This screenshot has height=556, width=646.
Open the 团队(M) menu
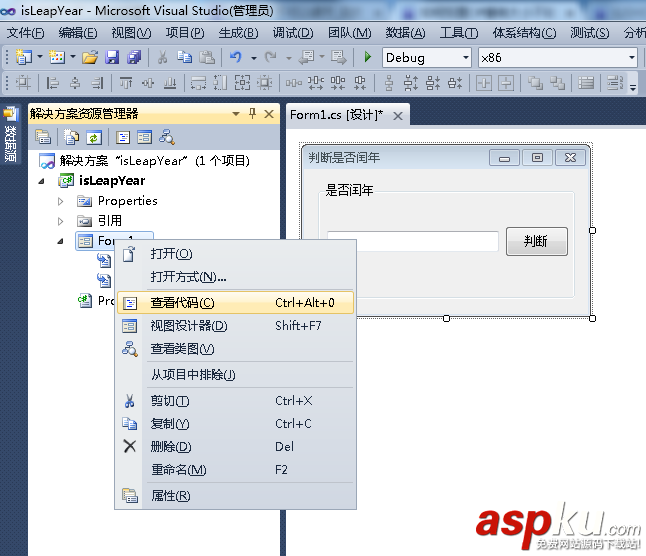click(x=350, y=33)
